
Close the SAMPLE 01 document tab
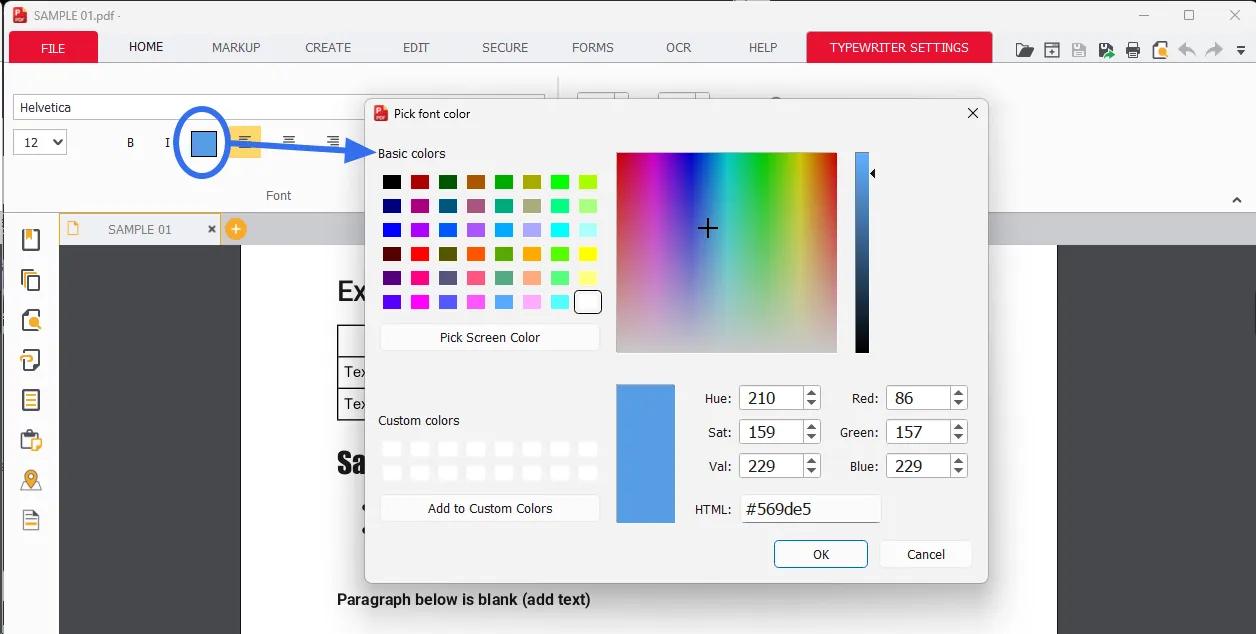pos(212,229)
